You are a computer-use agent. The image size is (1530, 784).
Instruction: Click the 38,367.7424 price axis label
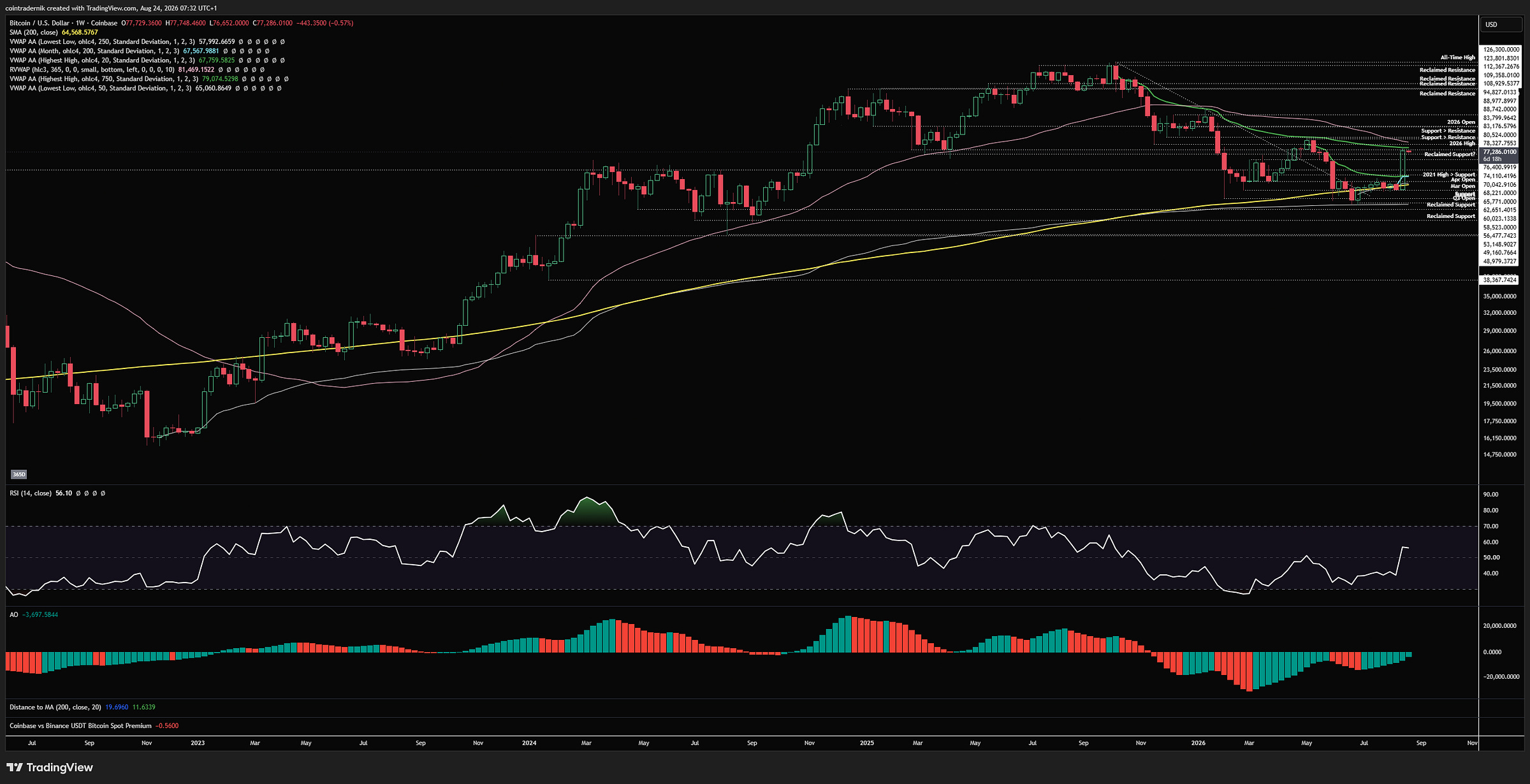point(1499,280)
